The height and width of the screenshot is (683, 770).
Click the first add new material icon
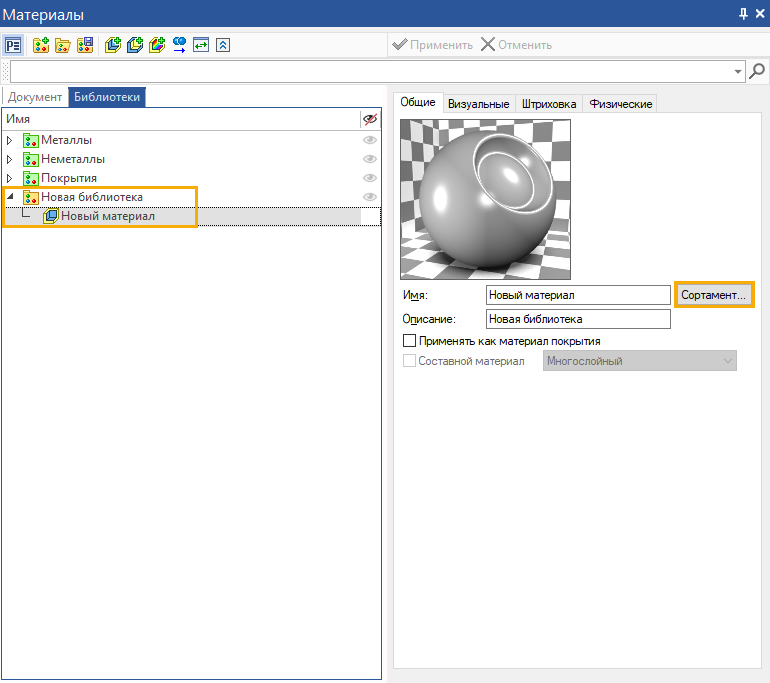tap(113, 45)
